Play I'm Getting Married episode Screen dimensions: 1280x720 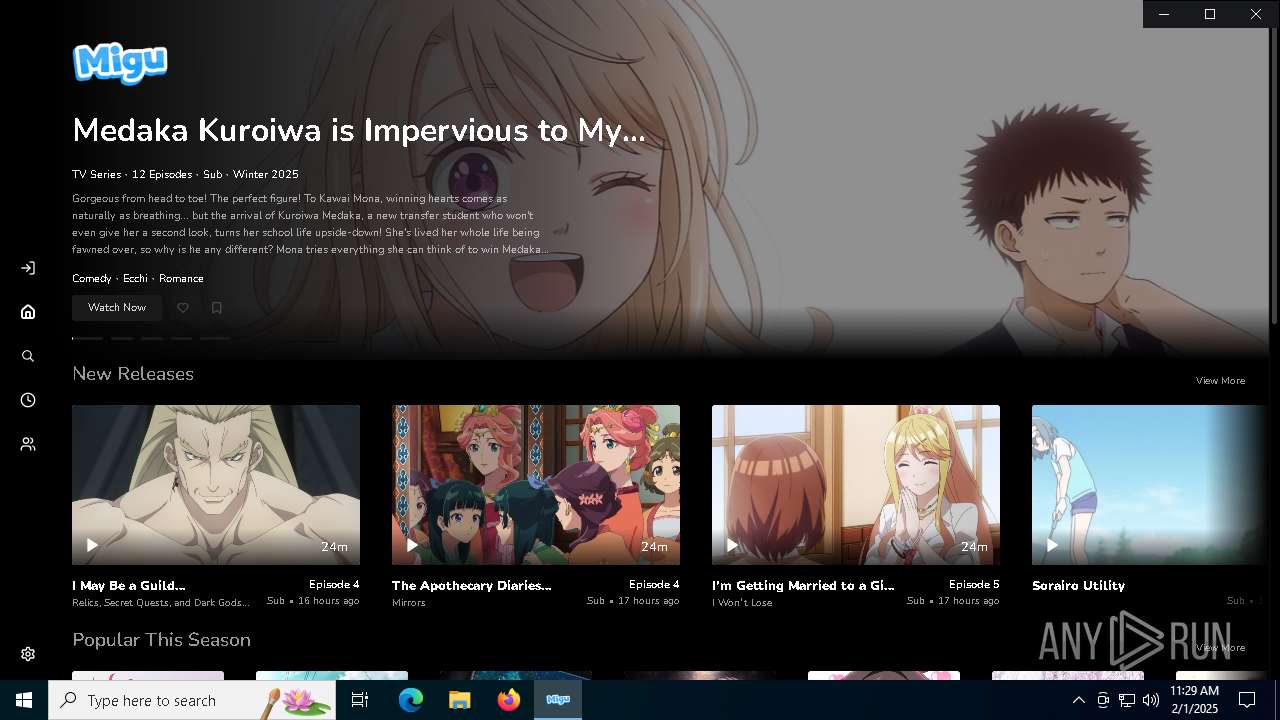pyautogui.click(x=732, y=545)
